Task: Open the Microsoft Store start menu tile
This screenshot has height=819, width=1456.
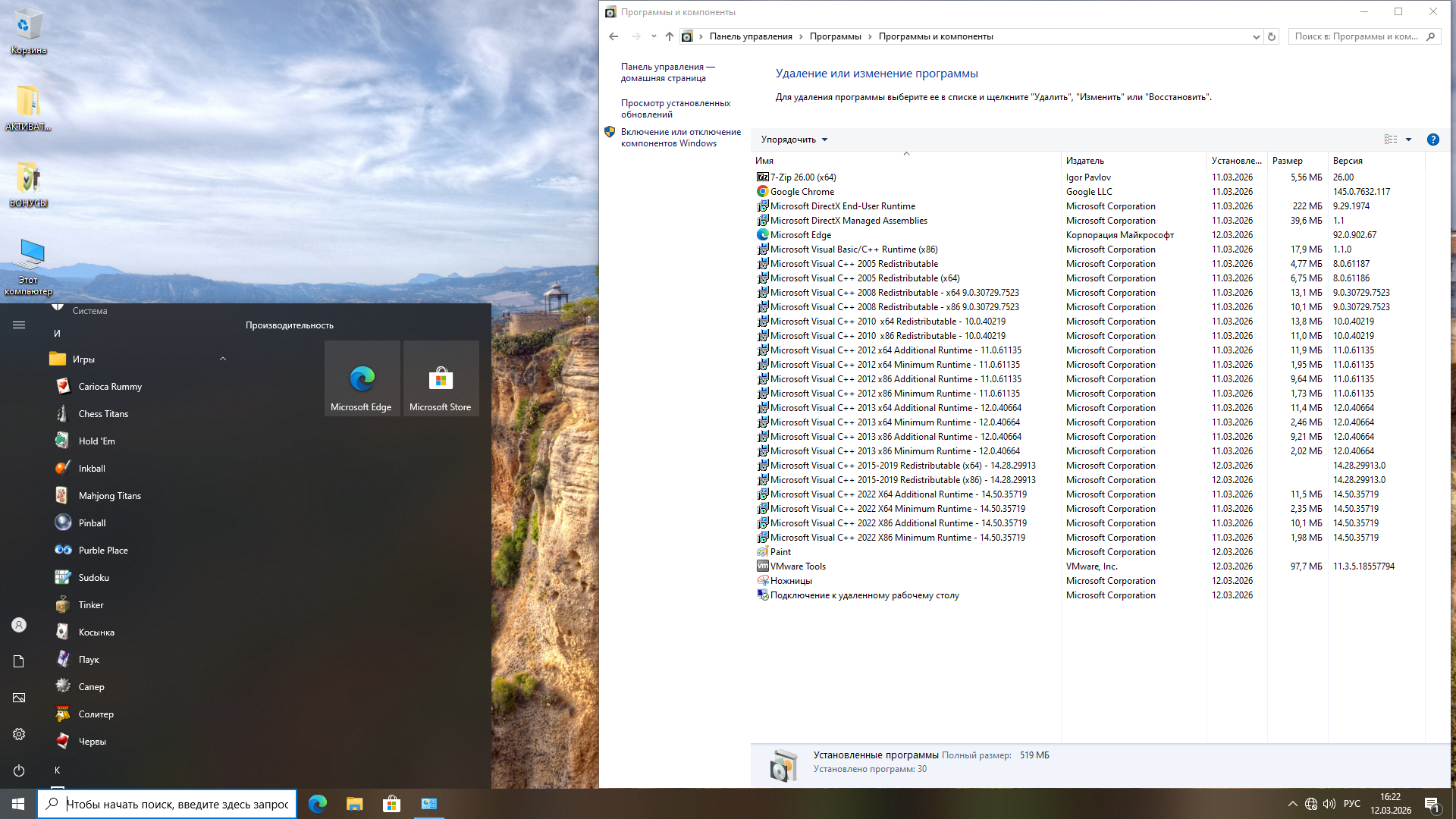Action: (441, 378)
